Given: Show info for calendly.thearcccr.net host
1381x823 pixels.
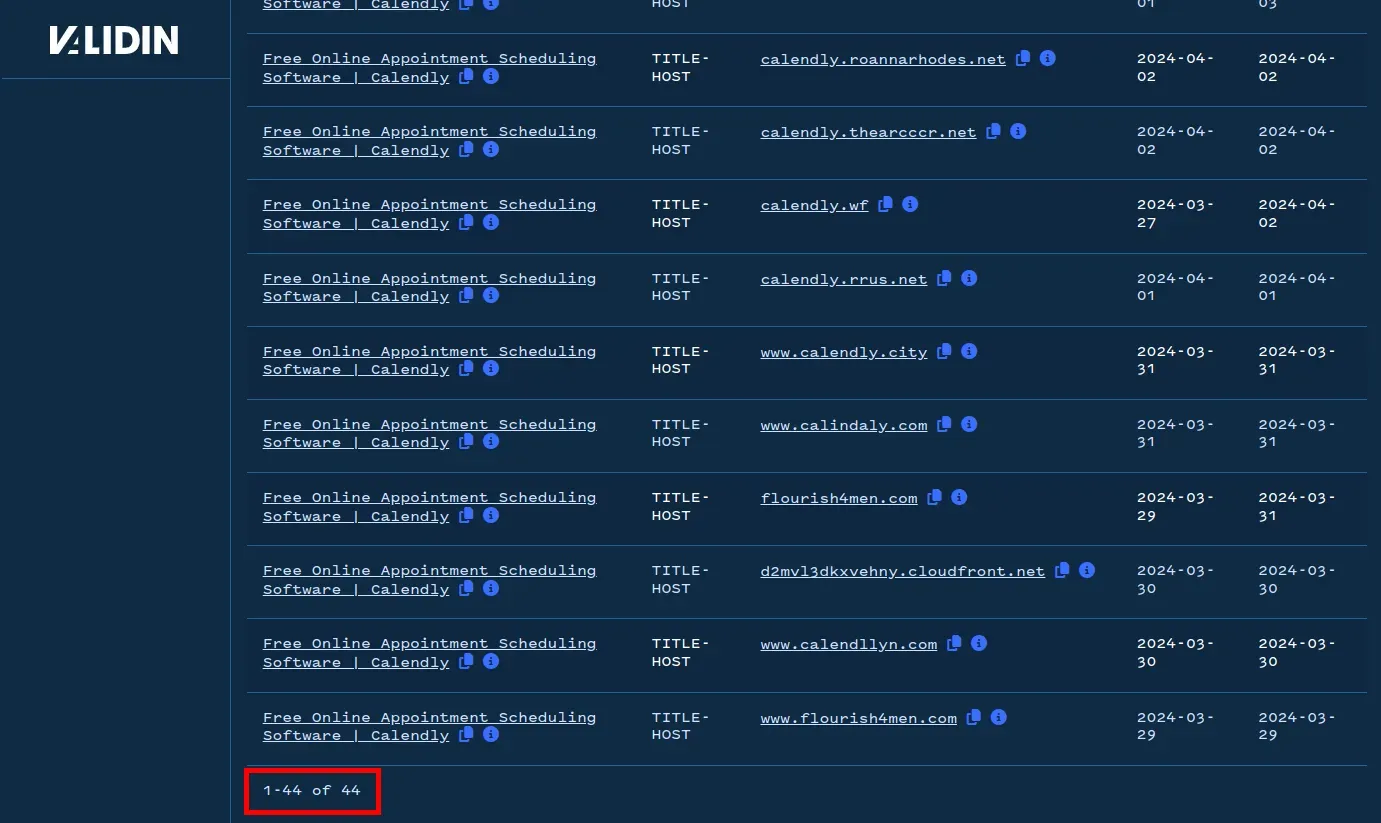Looking at the screenshot, I should (x=1017, y=131).
